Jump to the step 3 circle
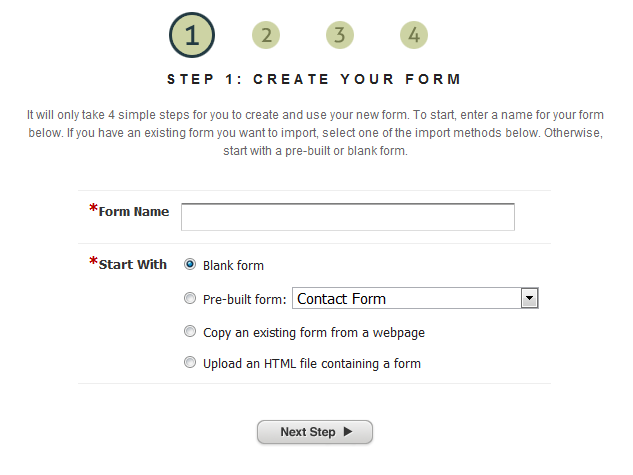633x475 pixels. (340, 35)
